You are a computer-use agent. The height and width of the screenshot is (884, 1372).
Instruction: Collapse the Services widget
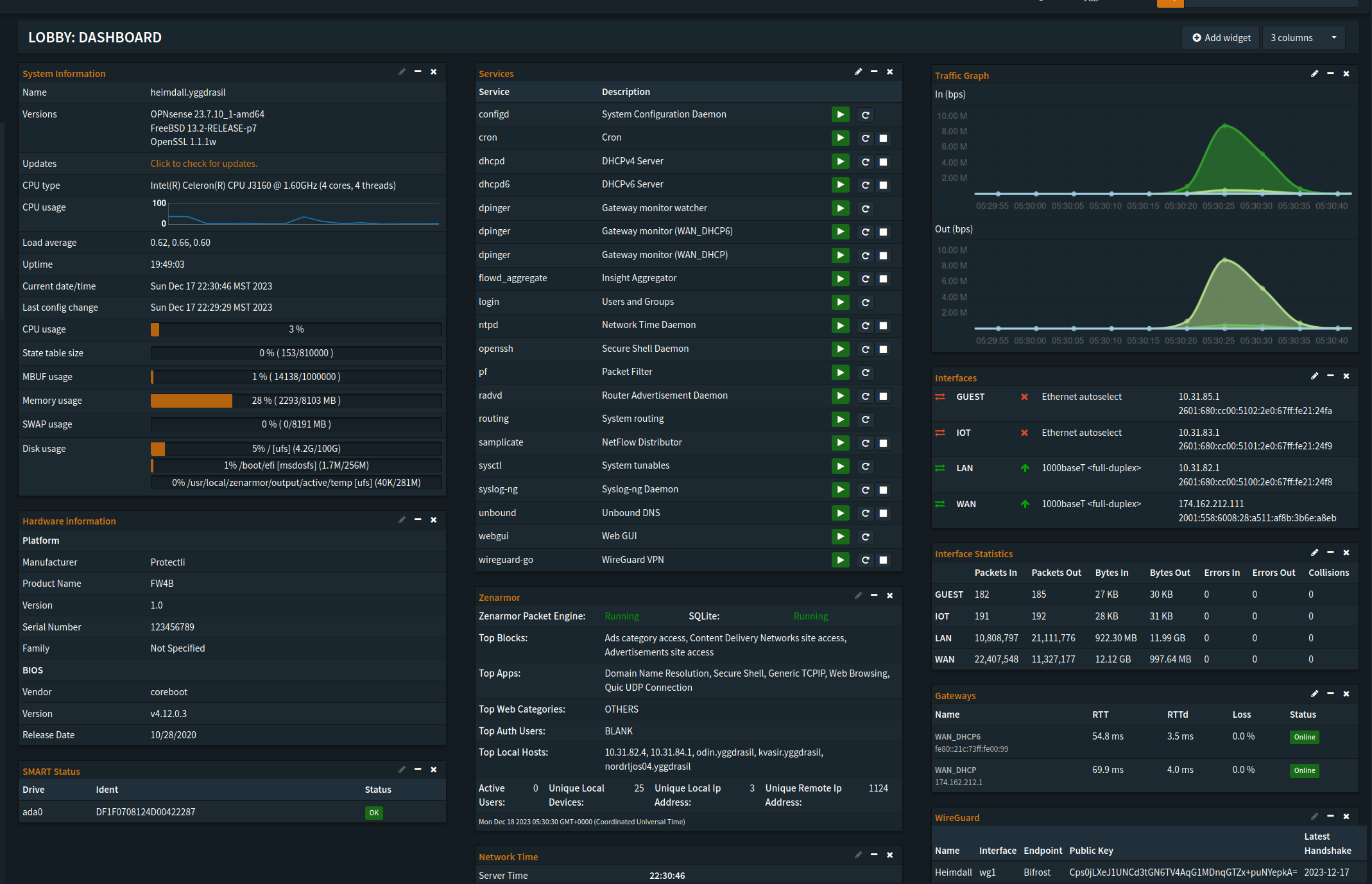coord(874,72)
